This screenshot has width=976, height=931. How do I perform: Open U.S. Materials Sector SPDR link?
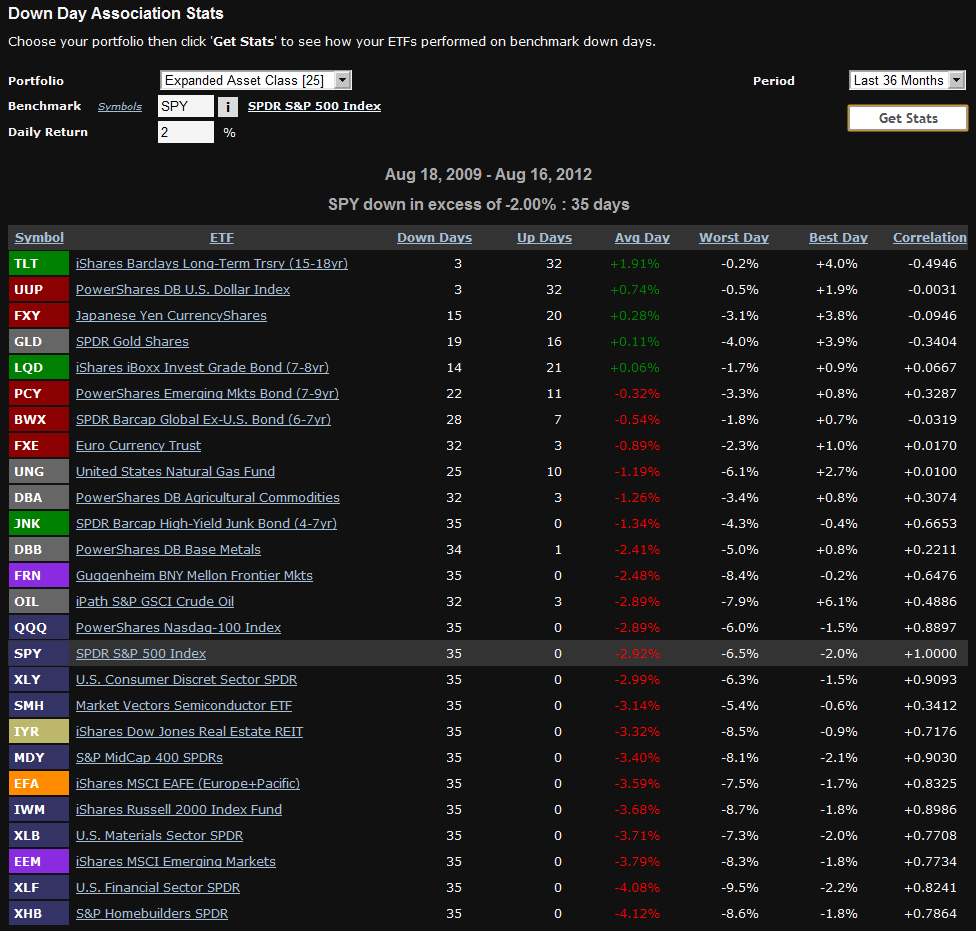tap(159, 836)
